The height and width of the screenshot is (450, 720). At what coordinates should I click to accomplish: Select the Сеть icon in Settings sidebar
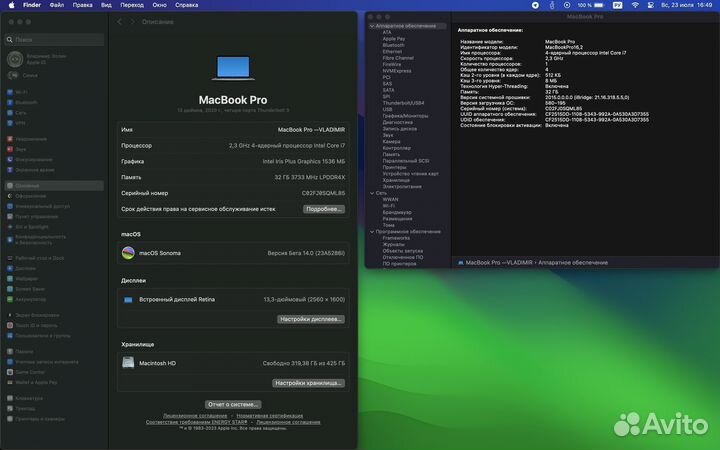(x=10, y=112)
